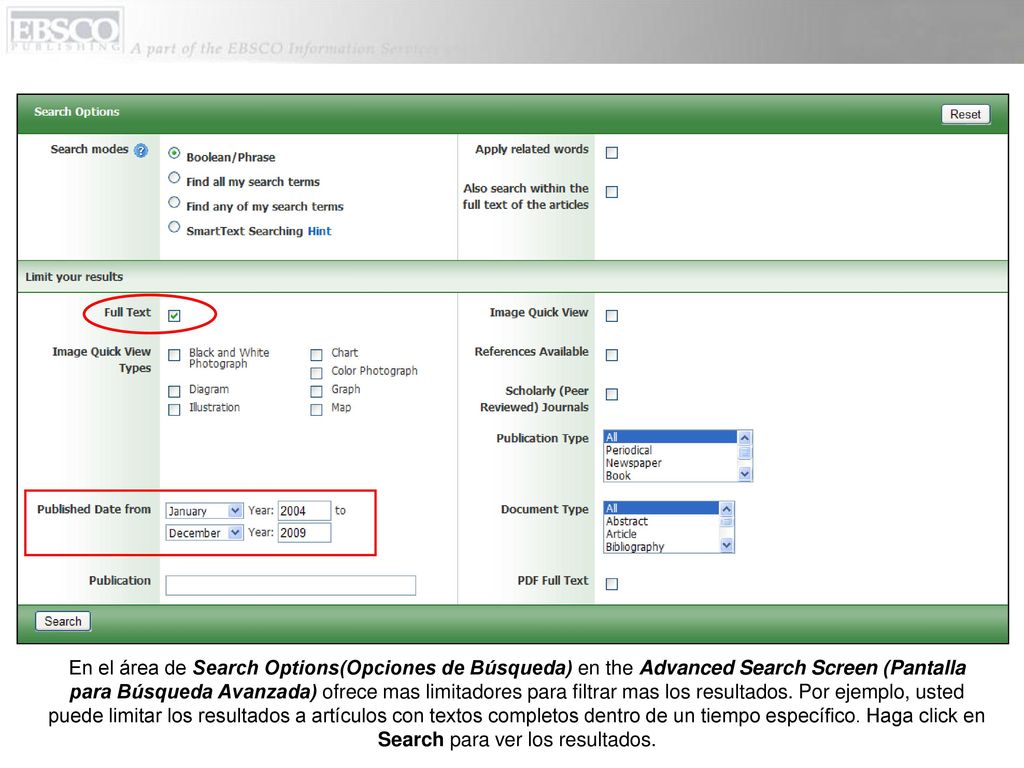This screenshot has height=768, width=1024.
Task: Click the start Year field with 2004
Action: pos(304,511)
